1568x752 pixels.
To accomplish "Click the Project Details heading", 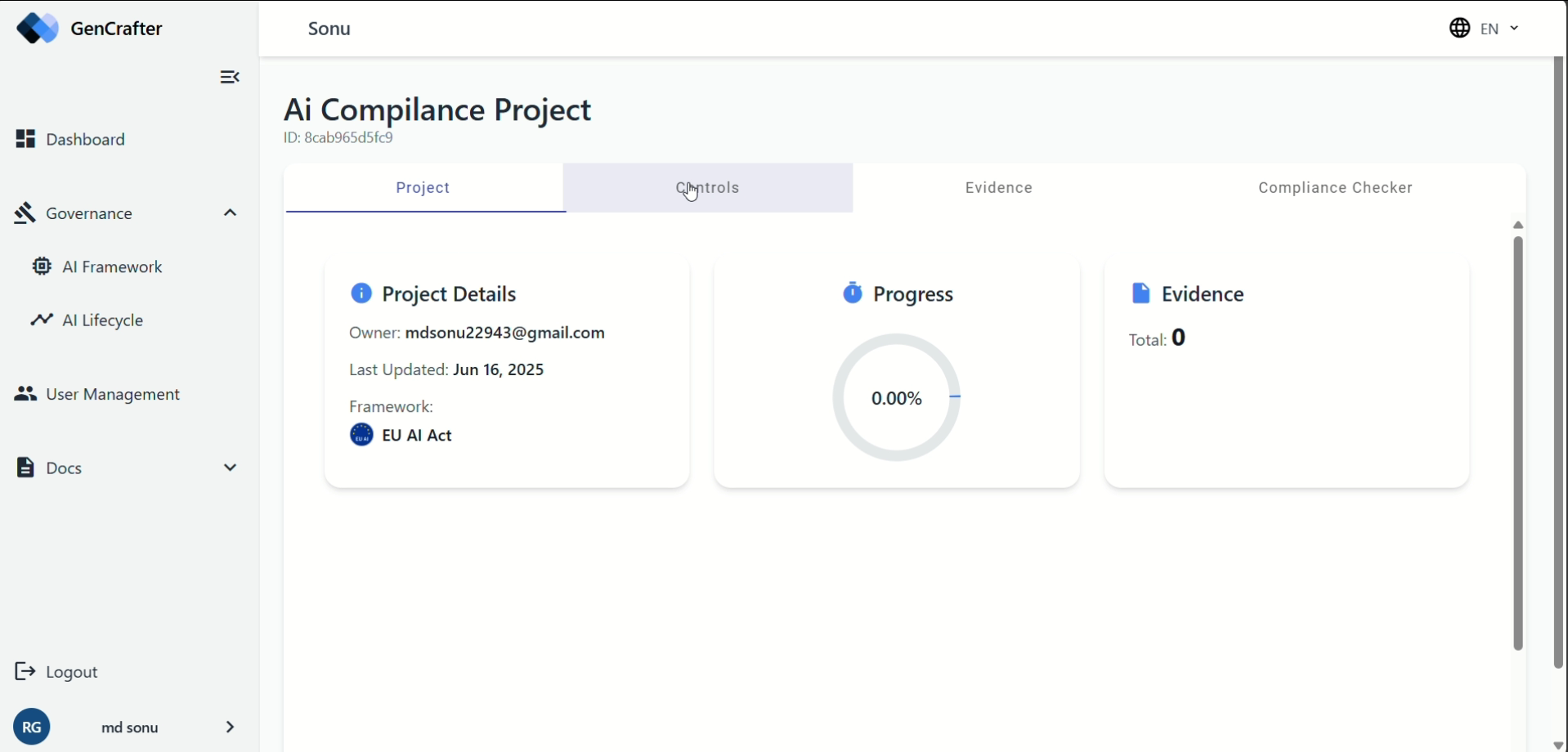I will pos(449,293).
